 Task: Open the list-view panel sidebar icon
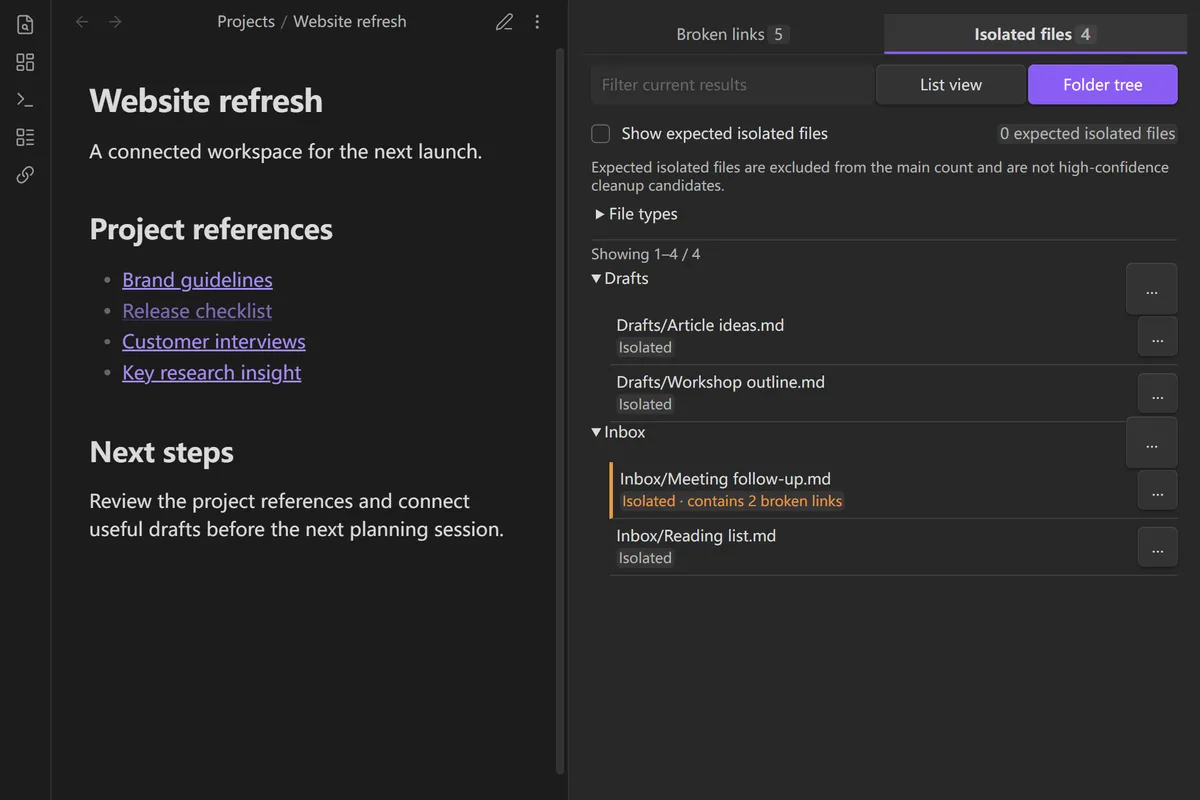[x=25, y=137]
